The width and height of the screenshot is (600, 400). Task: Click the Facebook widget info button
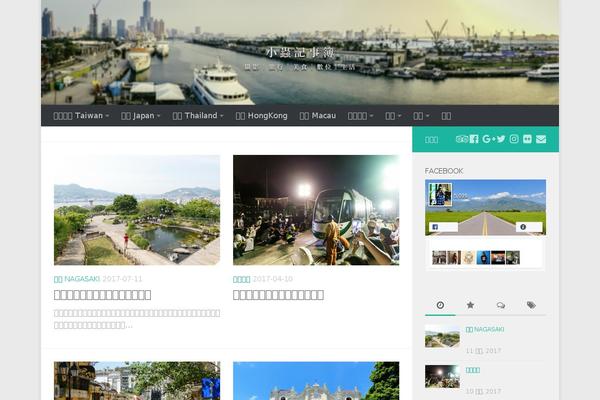(x=529, y=227)
